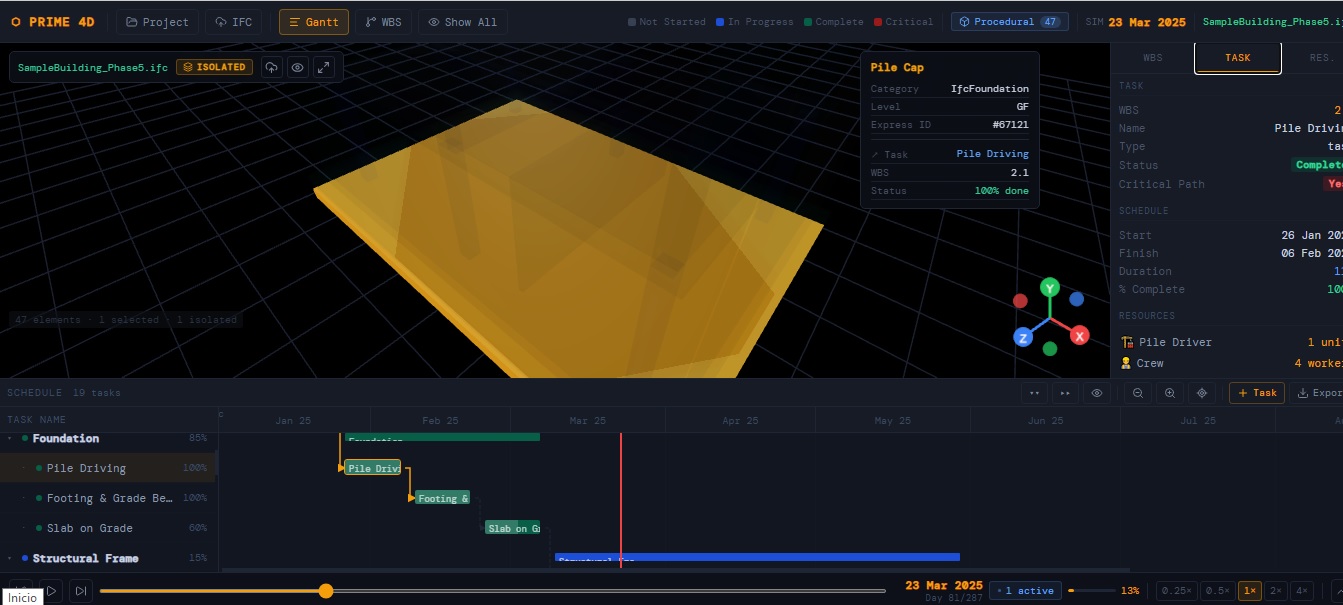
Task: Open the Procedural 47 dropdown
Action: [x=1009, y=22]
